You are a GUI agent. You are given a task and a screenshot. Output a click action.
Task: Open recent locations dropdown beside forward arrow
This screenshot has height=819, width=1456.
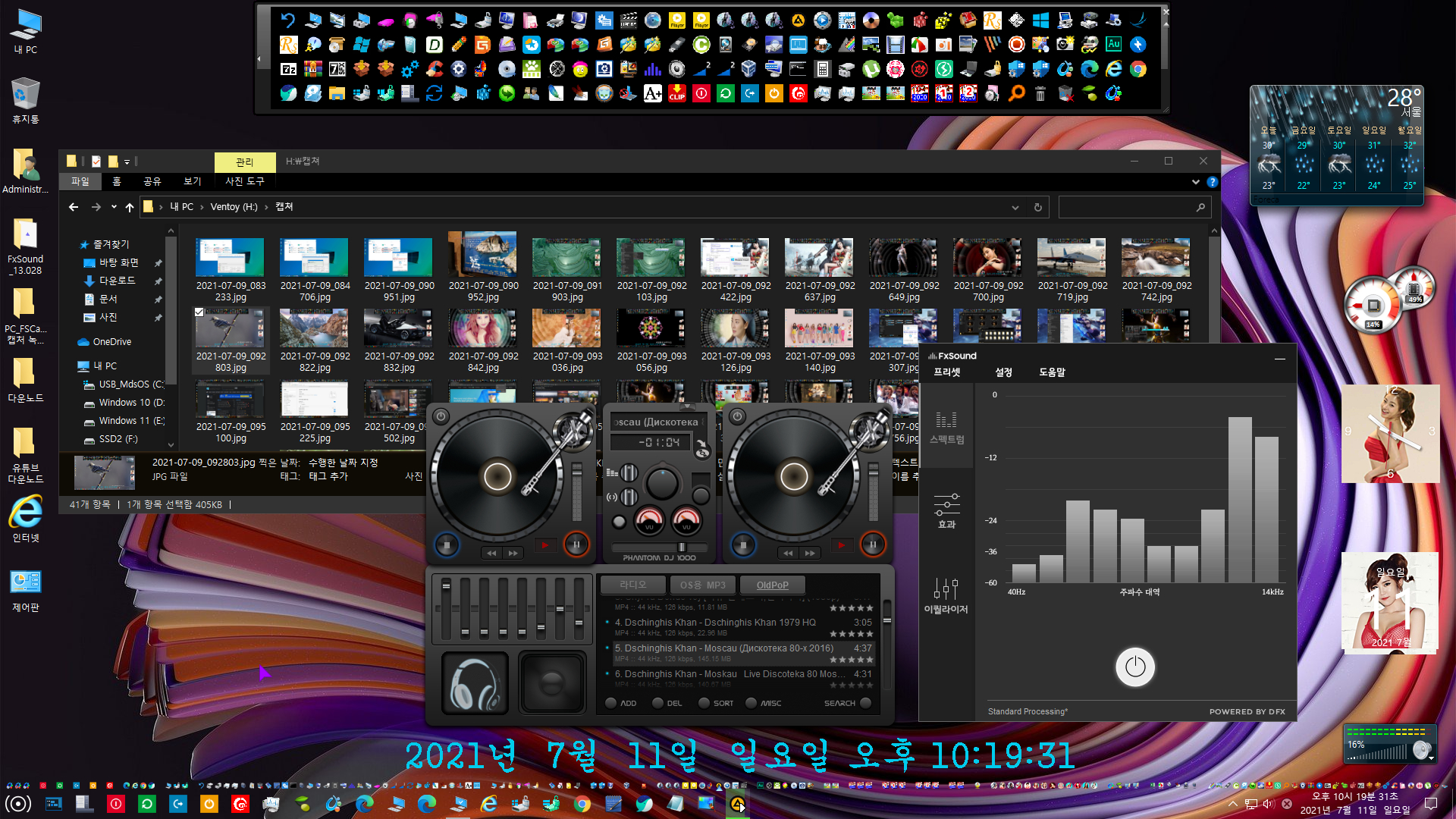114,207
